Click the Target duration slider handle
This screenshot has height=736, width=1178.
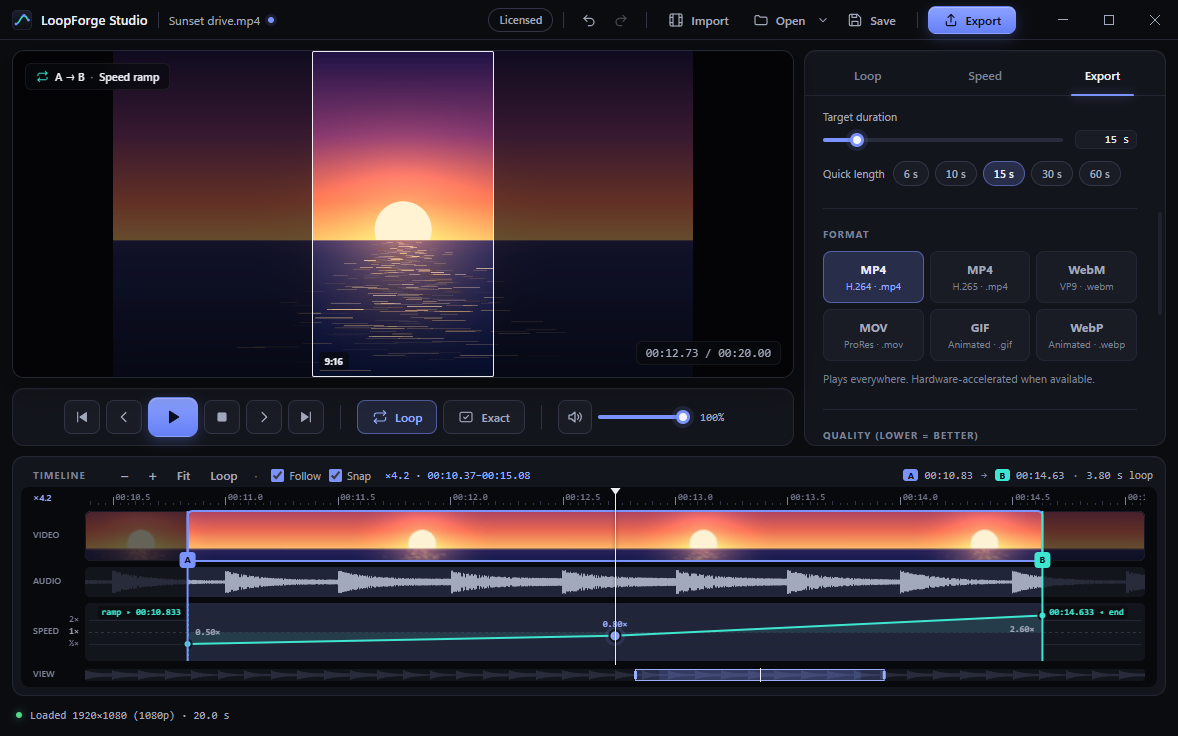pos(856,140)
